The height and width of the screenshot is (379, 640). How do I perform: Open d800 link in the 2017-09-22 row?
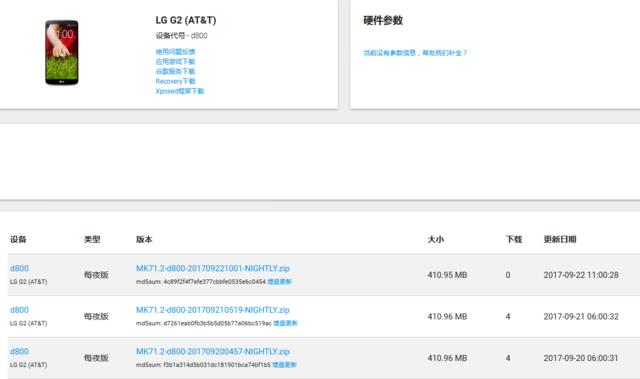click(19, 268)
